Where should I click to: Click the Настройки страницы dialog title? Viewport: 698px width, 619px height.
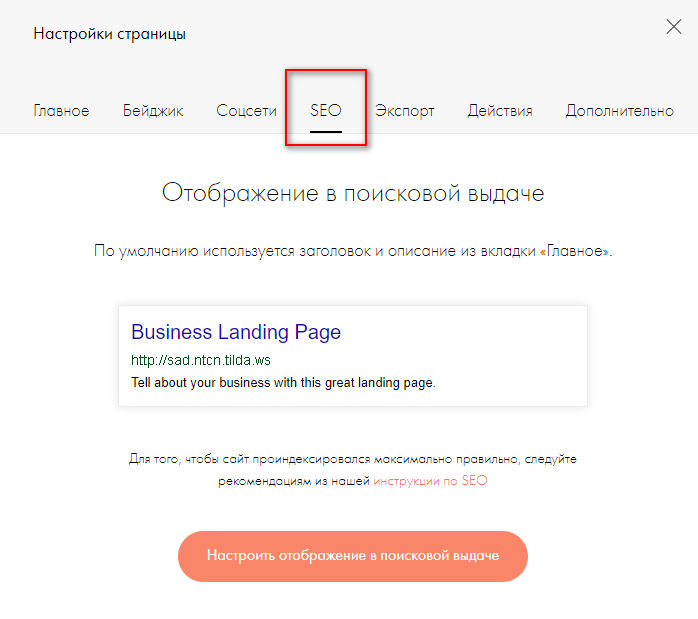pyautogui.click(x=110, y=34)
